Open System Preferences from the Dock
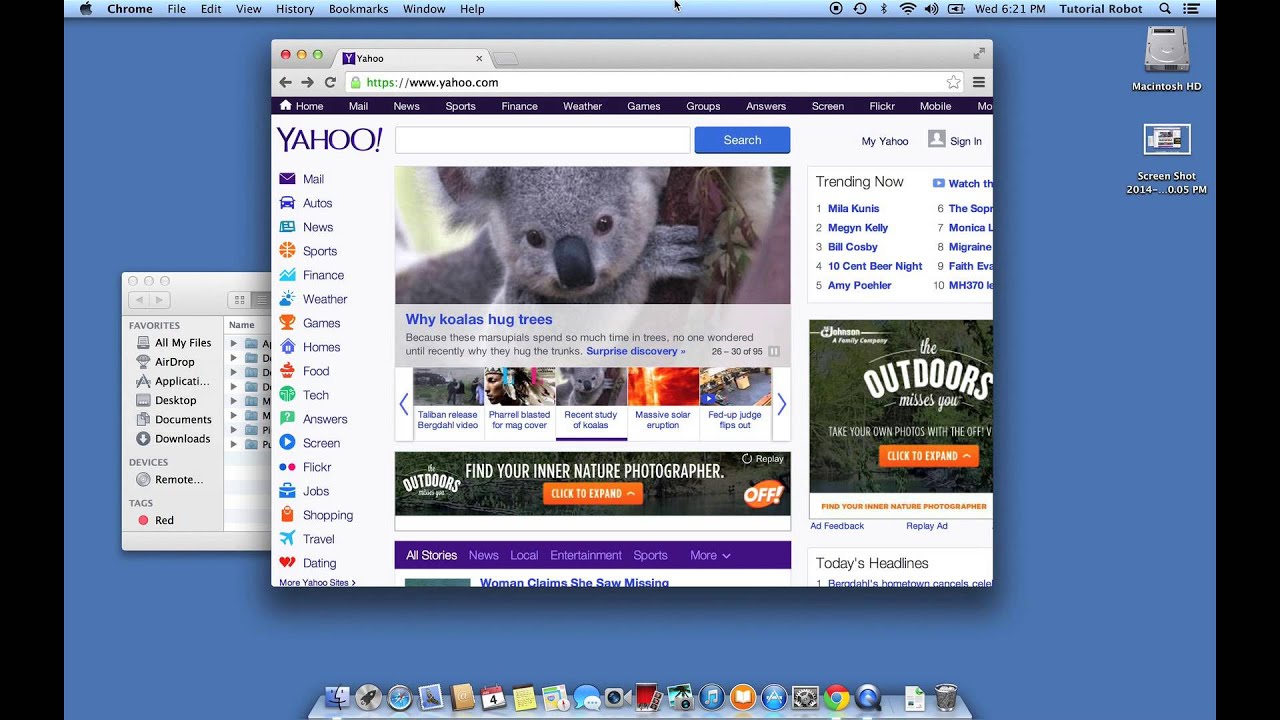Image resolution: width=1280 pixels, height=720 pixels. coord(805,697)
